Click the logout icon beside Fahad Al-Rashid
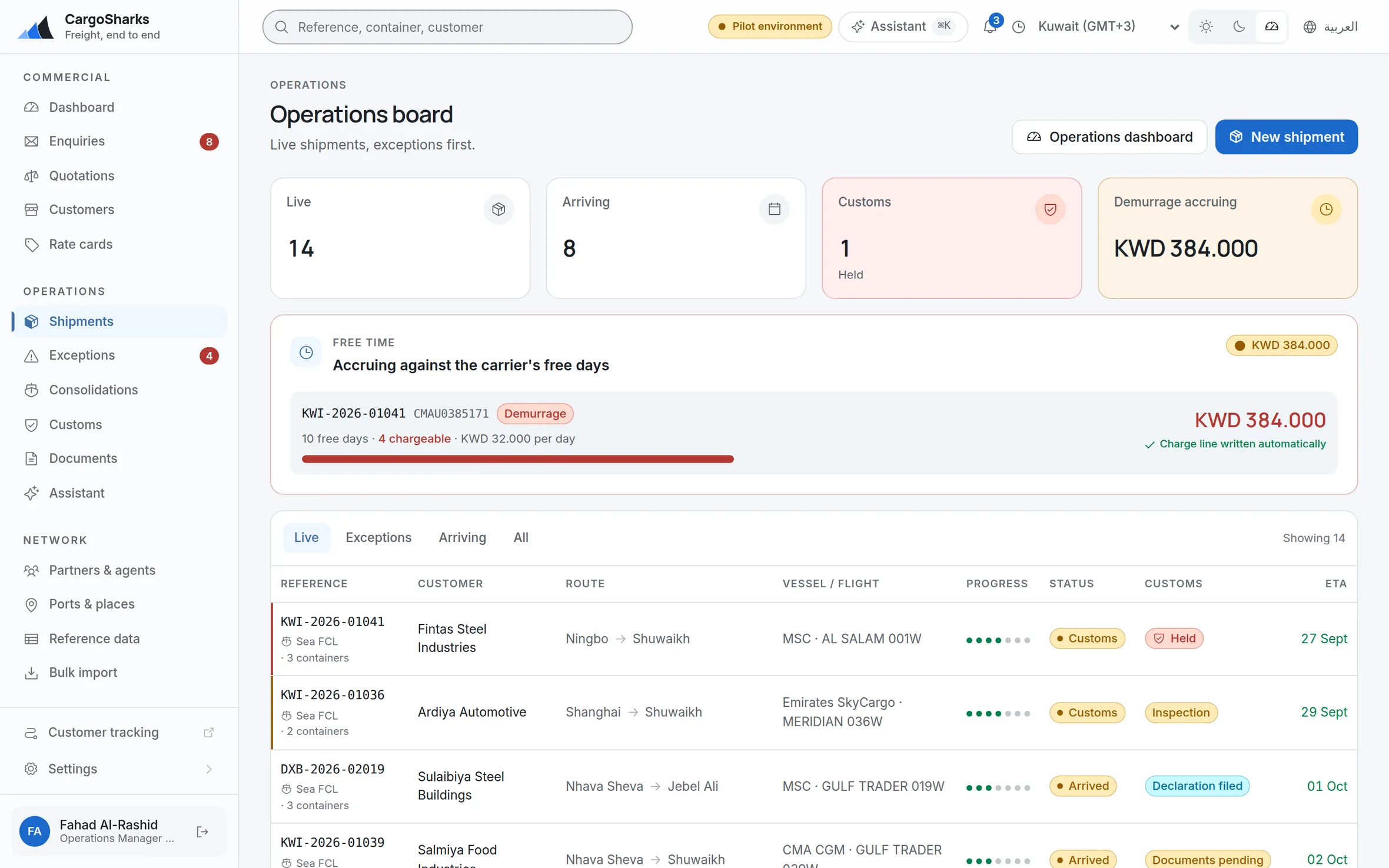The width and height of the screenshot is (1389, 868). click(202, 832)
